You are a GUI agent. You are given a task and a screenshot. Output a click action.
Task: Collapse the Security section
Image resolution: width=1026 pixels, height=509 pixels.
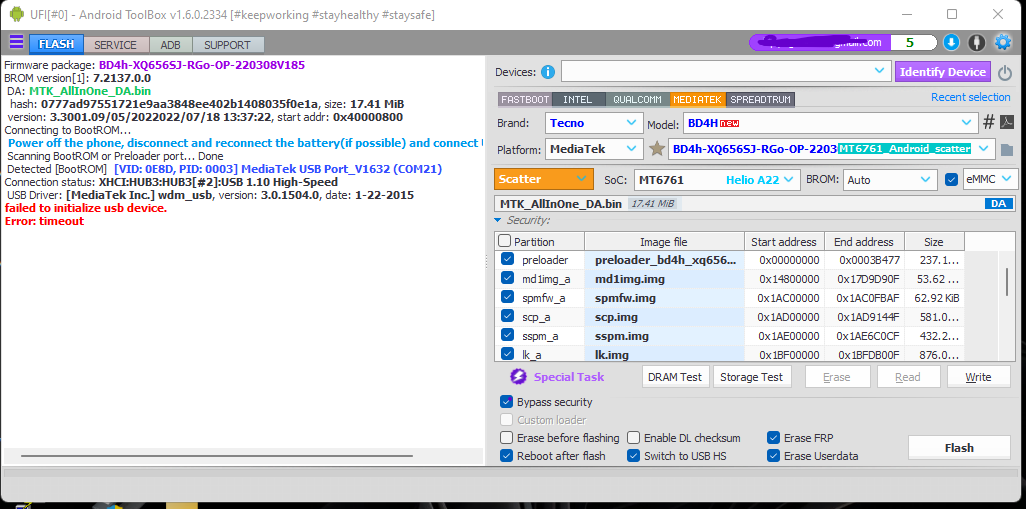pyautogui.click(x=498, y=221)
